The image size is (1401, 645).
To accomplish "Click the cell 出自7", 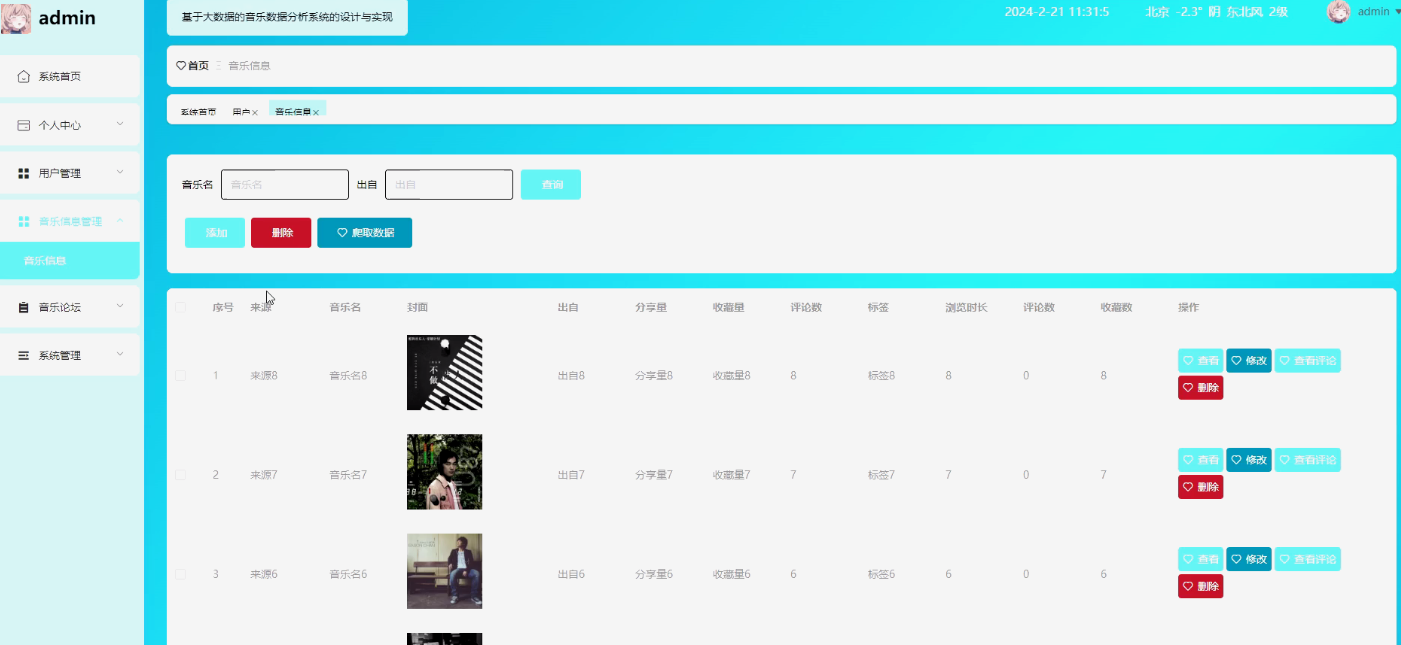I will click(571, 474).
